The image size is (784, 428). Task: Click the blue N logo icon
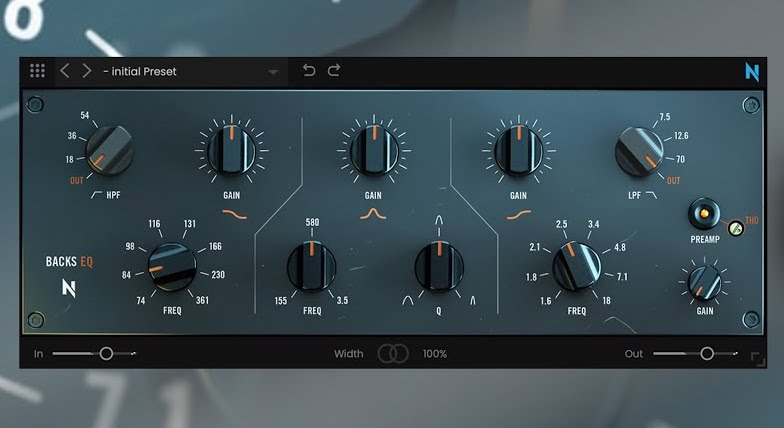click(x=752, y=71)
